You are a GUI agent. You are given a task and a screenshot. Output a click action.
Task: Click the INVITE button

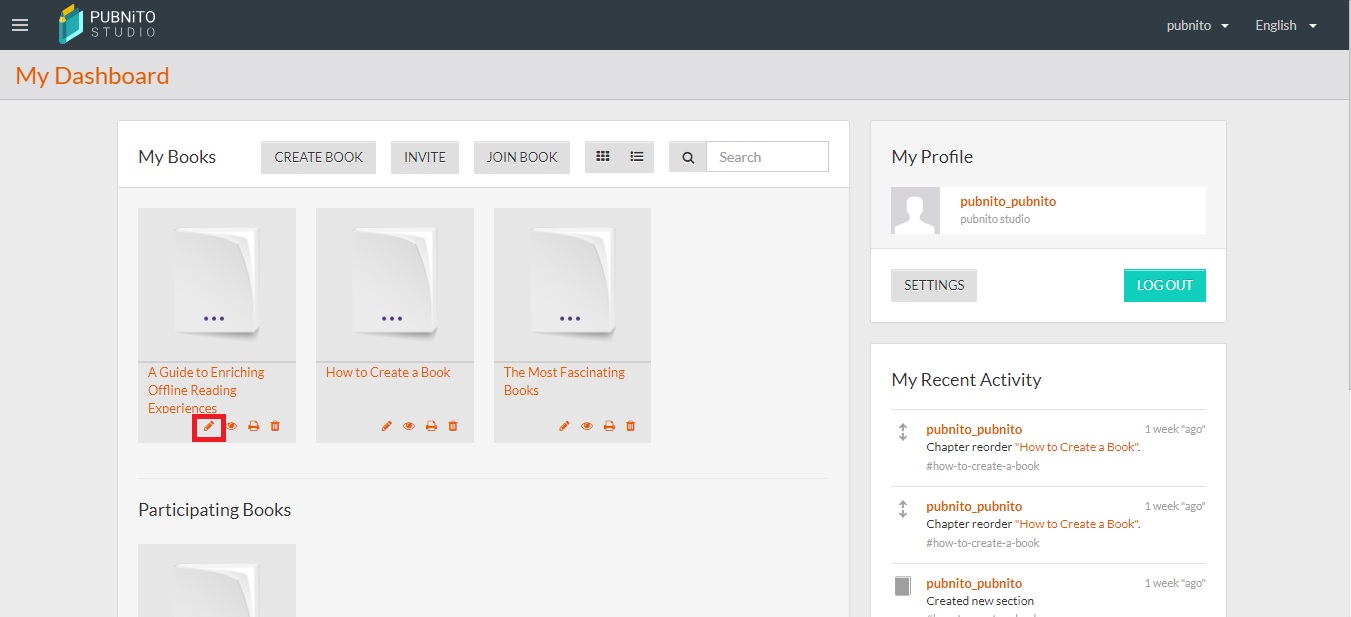coord(425,157)
